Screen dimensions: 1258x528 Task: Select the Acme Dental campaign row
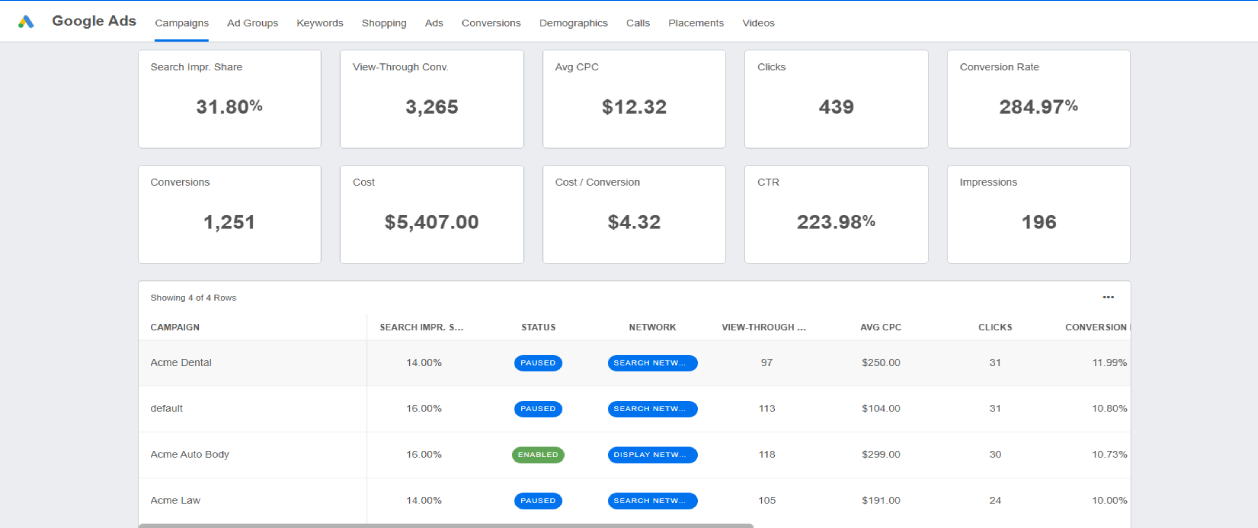pyautogui.click(x=181, y=363)
